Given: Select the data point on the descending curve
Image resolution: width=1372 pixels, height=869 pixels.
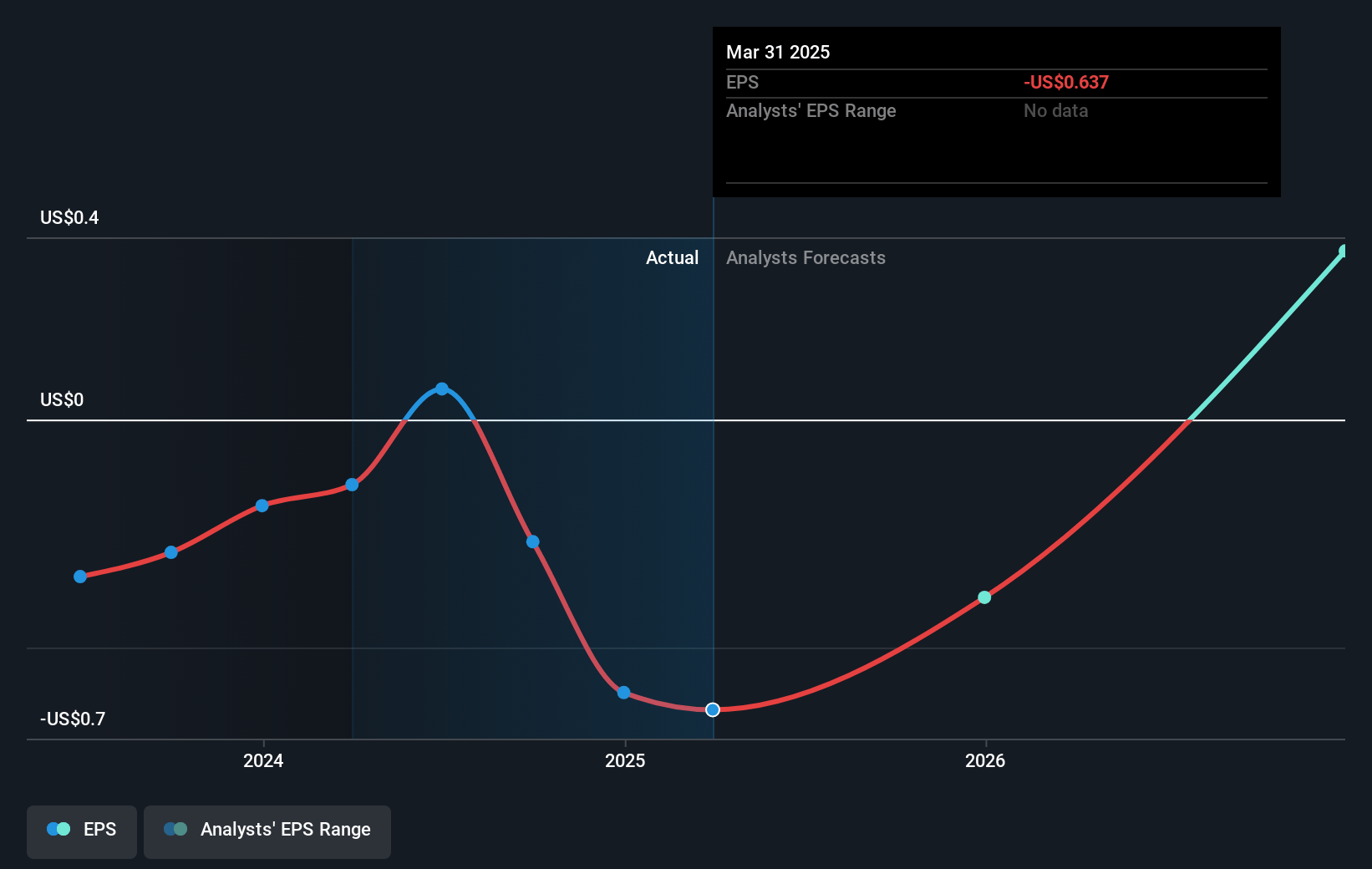Looking at the screenshot, I should click(532, 541).
